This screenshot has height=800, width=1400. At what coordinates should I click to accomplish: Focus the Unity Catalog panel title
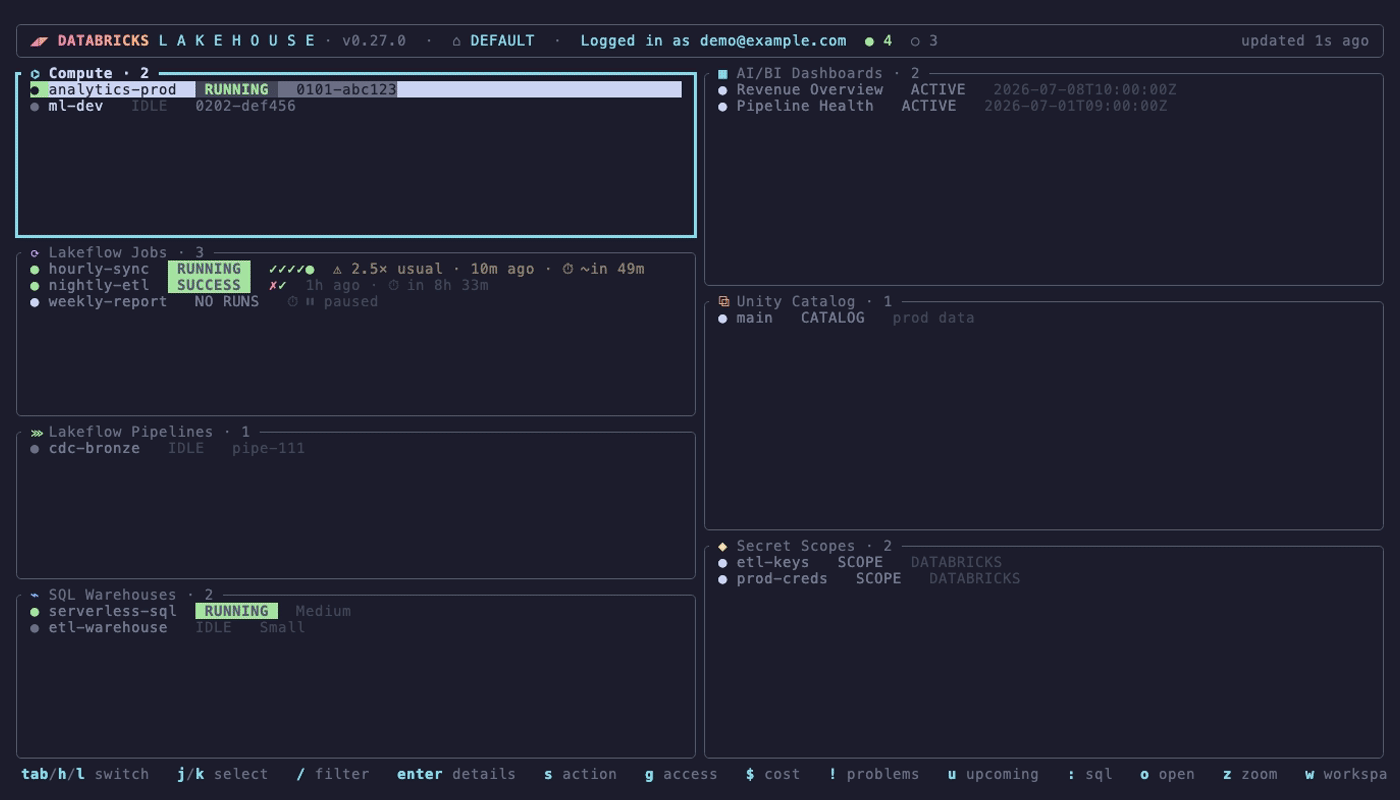click(x=814, y=302)
